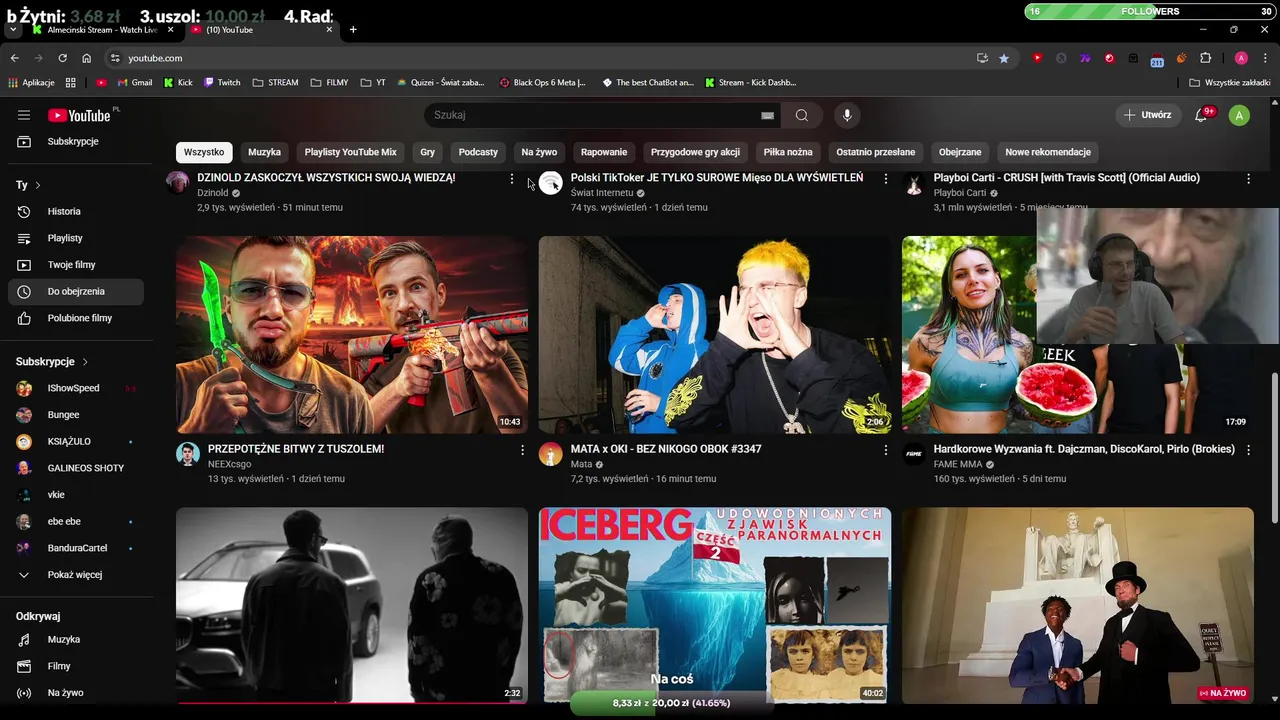Play the MATA x OKI video thumbnail

pyautogui.click(x=714, y=335)
